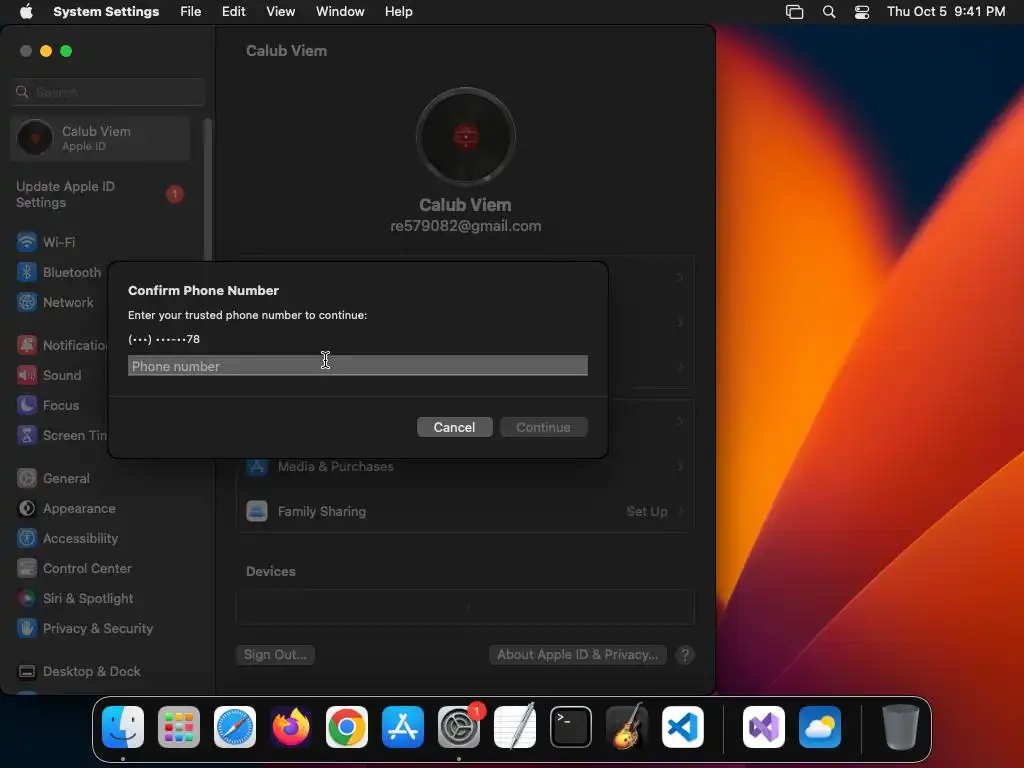This screenshot has width=1024, height=768.
Task: Open the File menu
Action: 191,12
